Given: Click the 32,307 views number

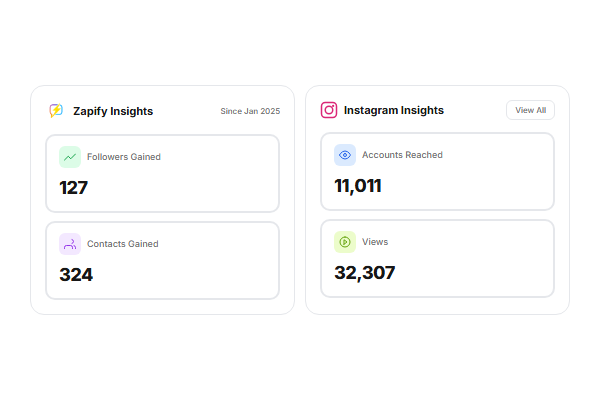Looking at the screenshot, I should (x=365, y=272).
